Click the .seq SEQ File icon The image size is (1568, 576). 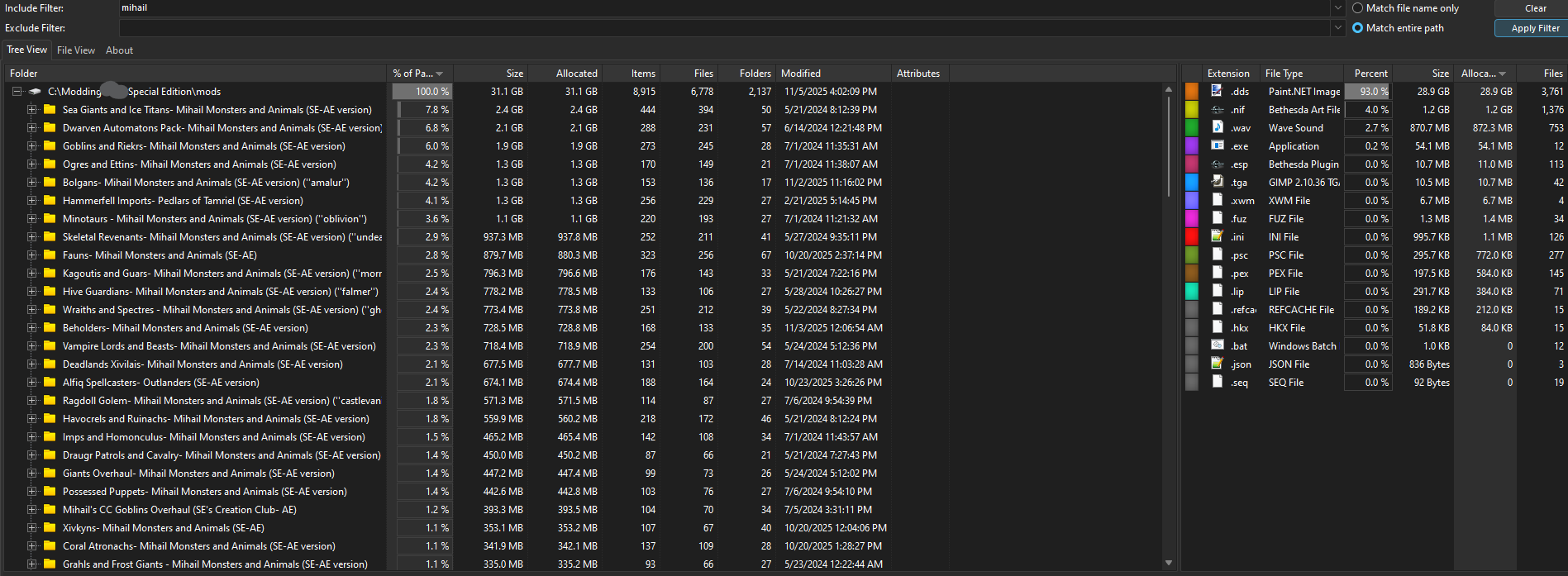click(x=1217, y=382)
